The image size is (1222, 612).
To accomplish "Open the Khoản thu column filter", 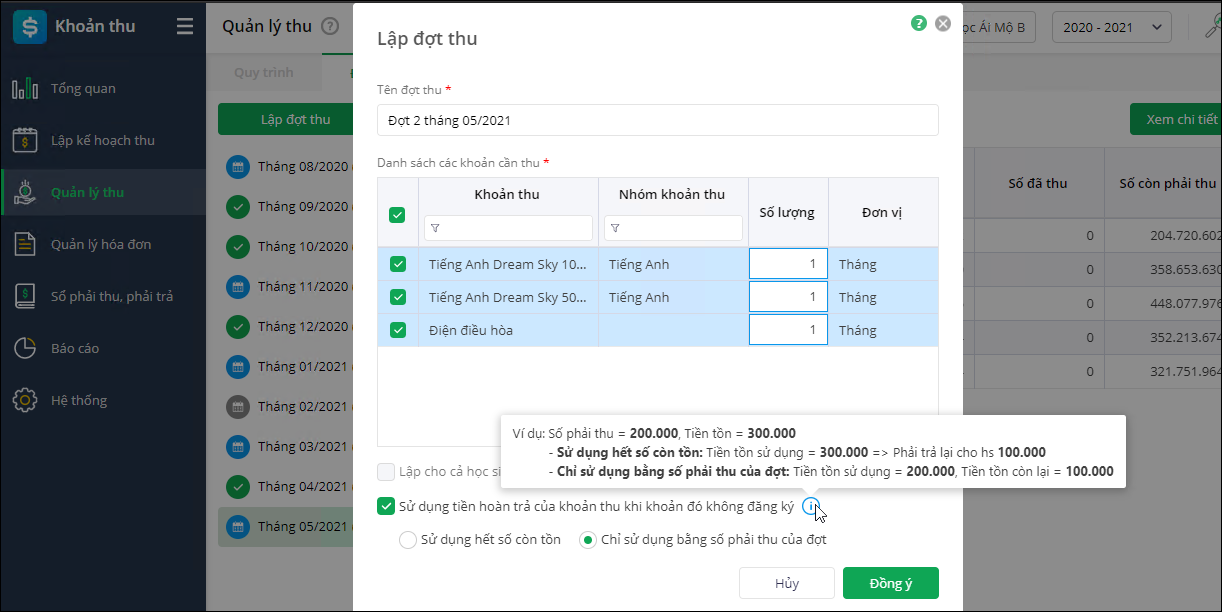I will point(435,229).
